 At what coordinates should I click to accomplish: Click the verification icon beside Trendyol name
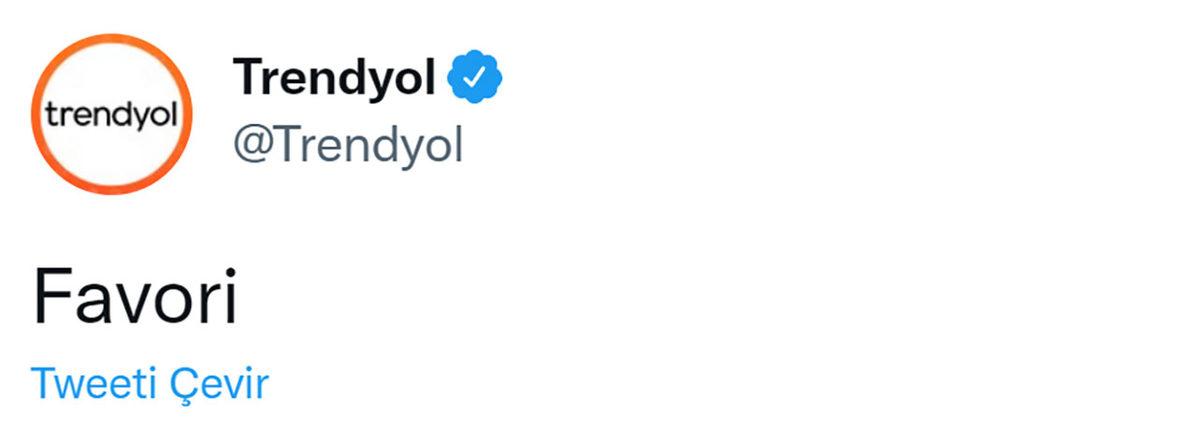[475, 78]
